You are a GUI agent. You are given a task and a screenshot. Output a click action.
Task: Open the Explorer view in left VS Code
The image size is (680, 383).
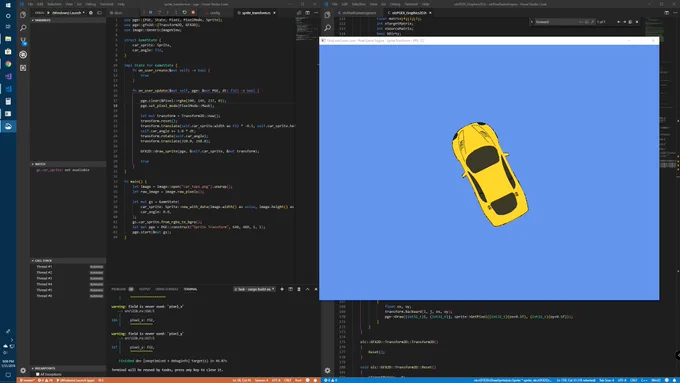[23, 15]
